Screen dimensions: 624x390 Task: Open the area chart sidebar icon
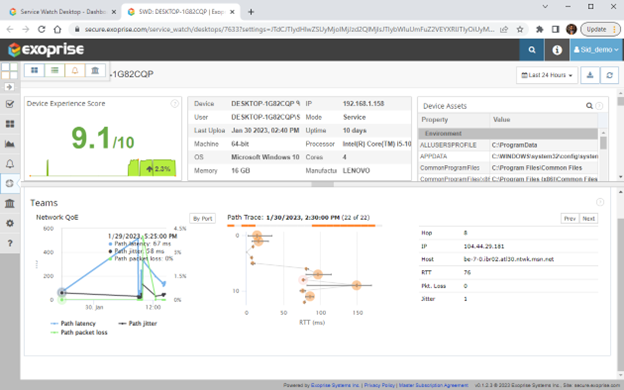click(x=10, y=144)
